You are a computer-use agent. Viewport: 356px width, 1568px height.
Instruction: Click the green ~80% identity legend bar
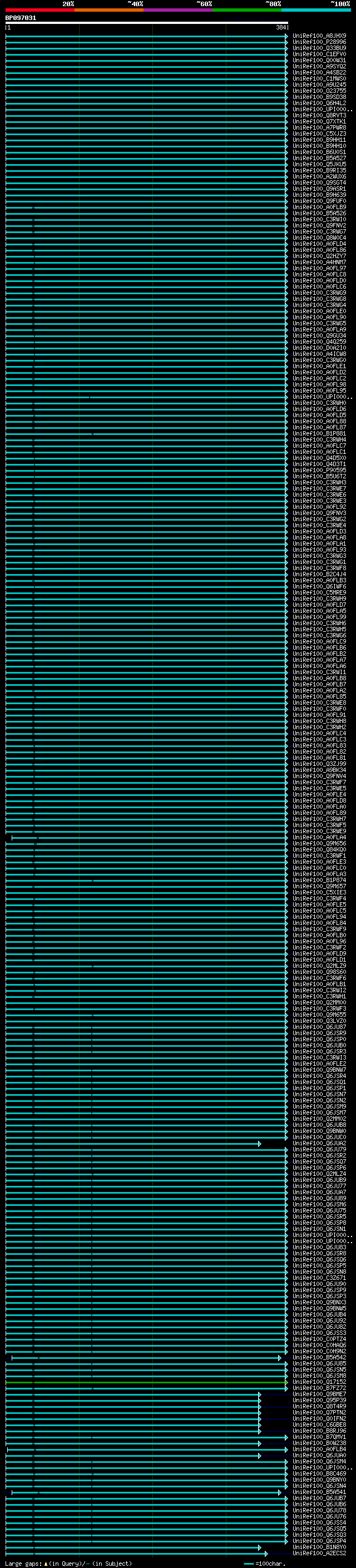[x=247, y=10]
